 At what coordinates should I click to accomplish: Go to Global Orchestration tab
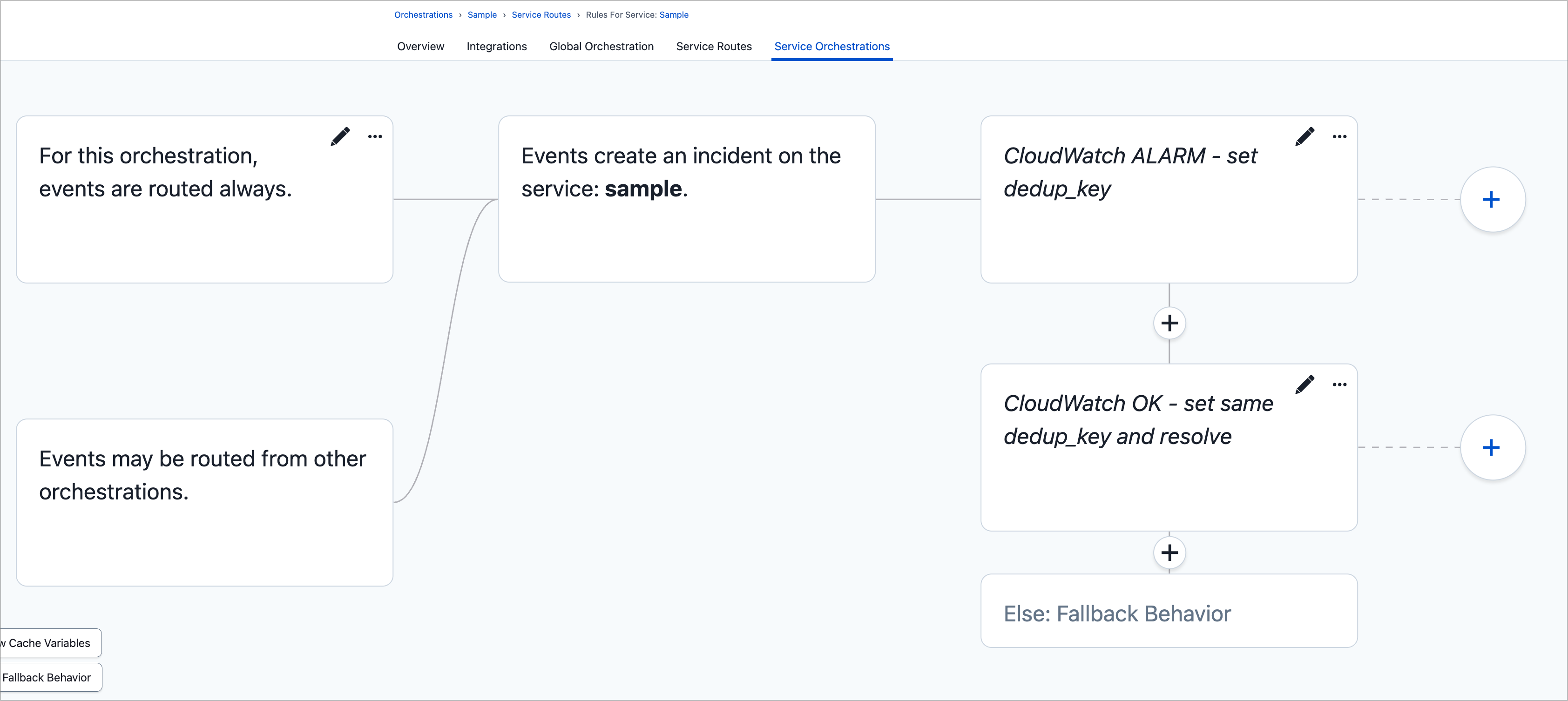[x=602, y=46]
